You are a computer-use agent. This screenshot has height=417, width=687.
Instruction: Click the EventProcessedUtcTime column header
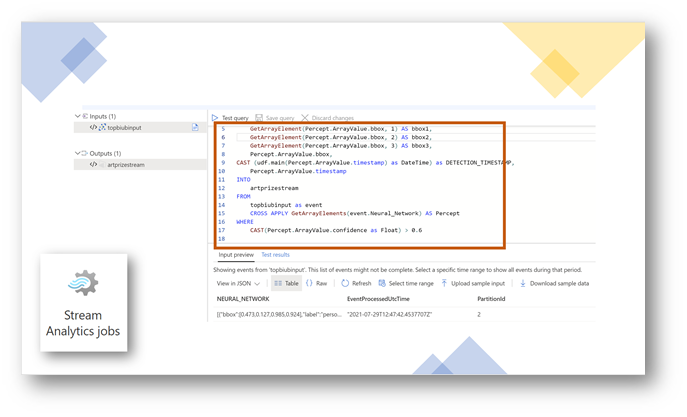click(378, 299)
